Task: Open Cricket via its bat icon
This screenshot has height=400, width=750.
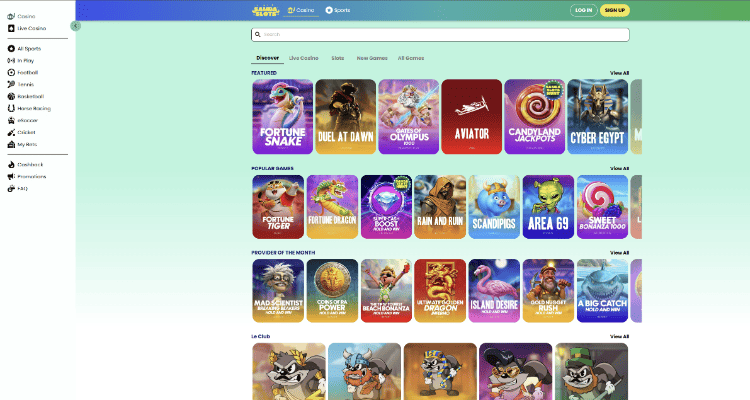Action: pyautogui.click(x=11, y=132)
